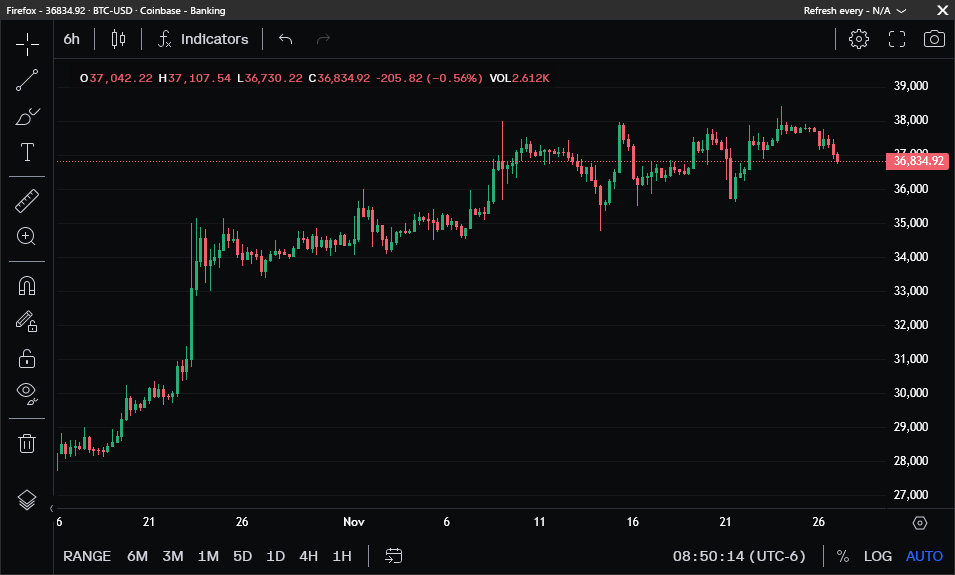Delete drawings with the trash icon
955x575 pixels.
point(27,443)
